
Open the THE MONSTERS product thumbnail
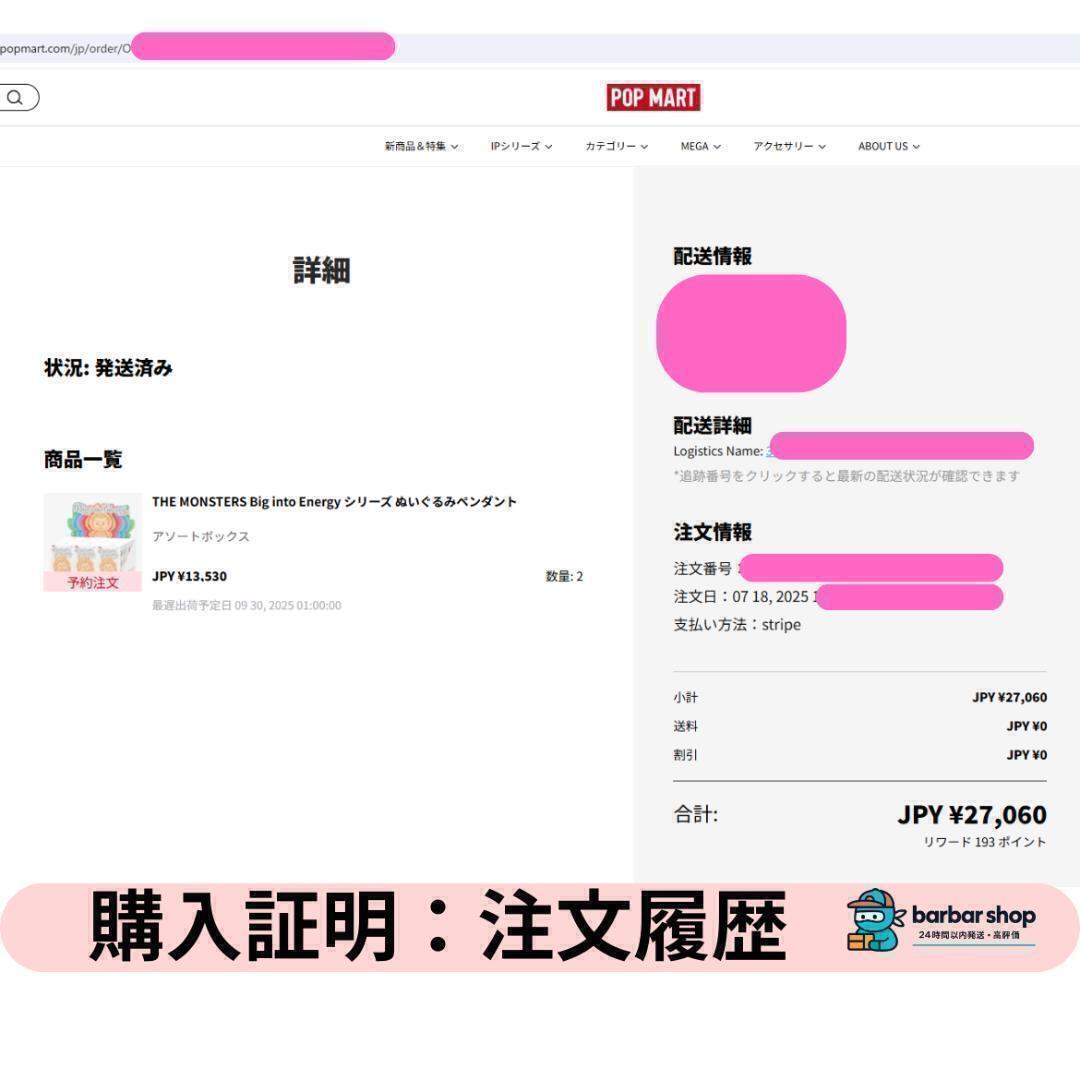click(x=92, y=542)
